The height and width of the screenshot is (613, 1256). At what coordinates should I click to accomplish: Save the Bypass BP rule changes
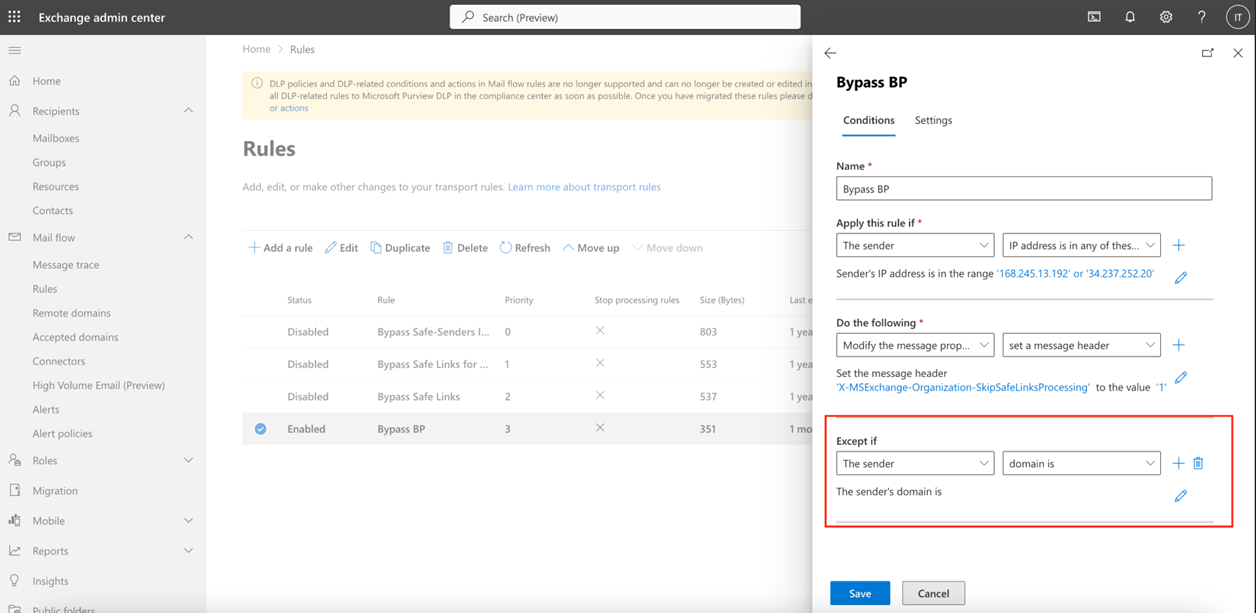859,592
